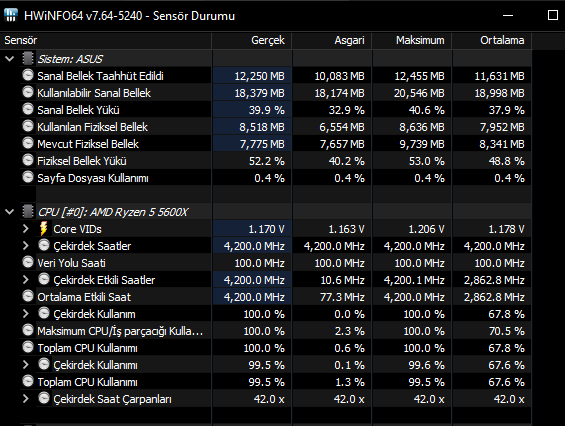Click the clock icon next to Ortalama Etkili Saat

click(x=28, y=296)
